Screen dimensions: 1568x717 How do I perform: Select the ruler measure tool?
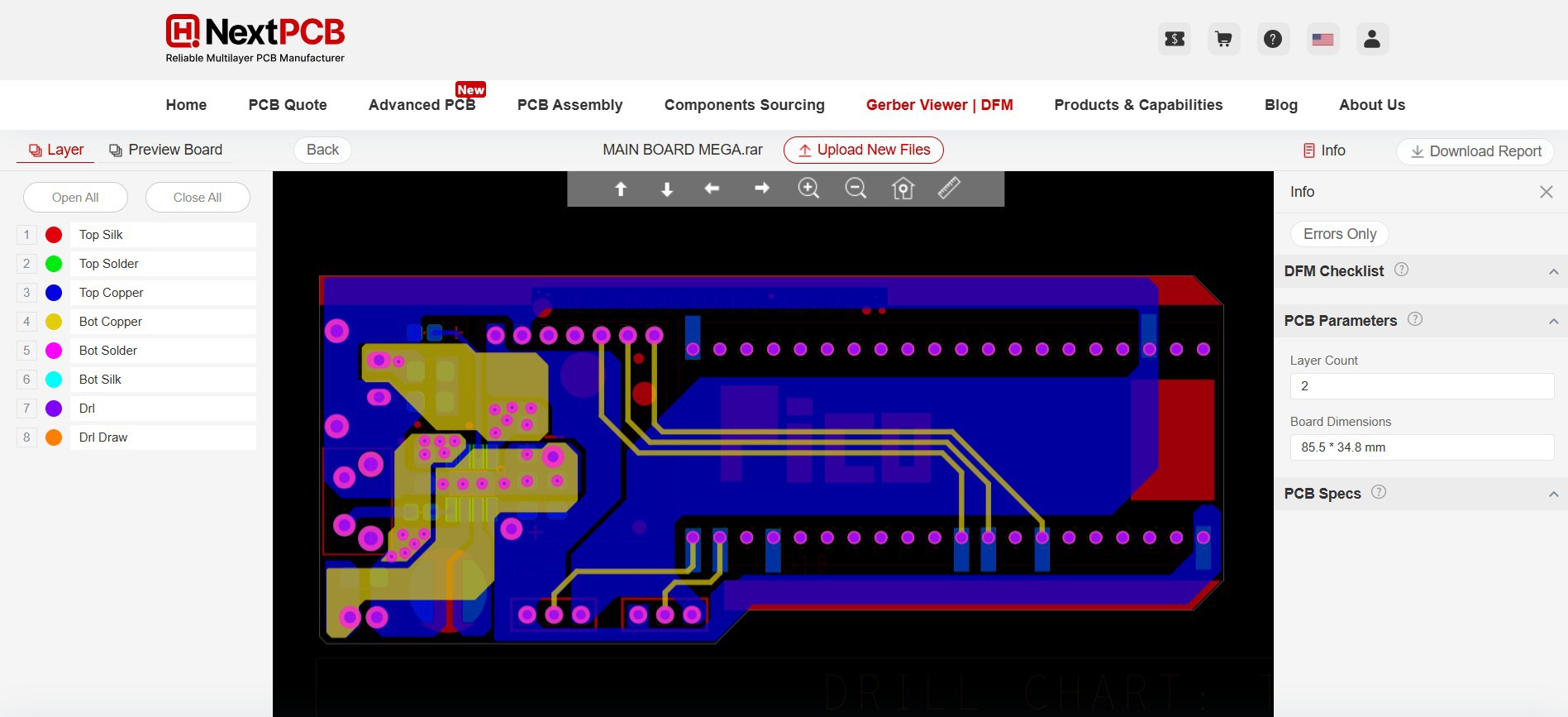point(949,188)
